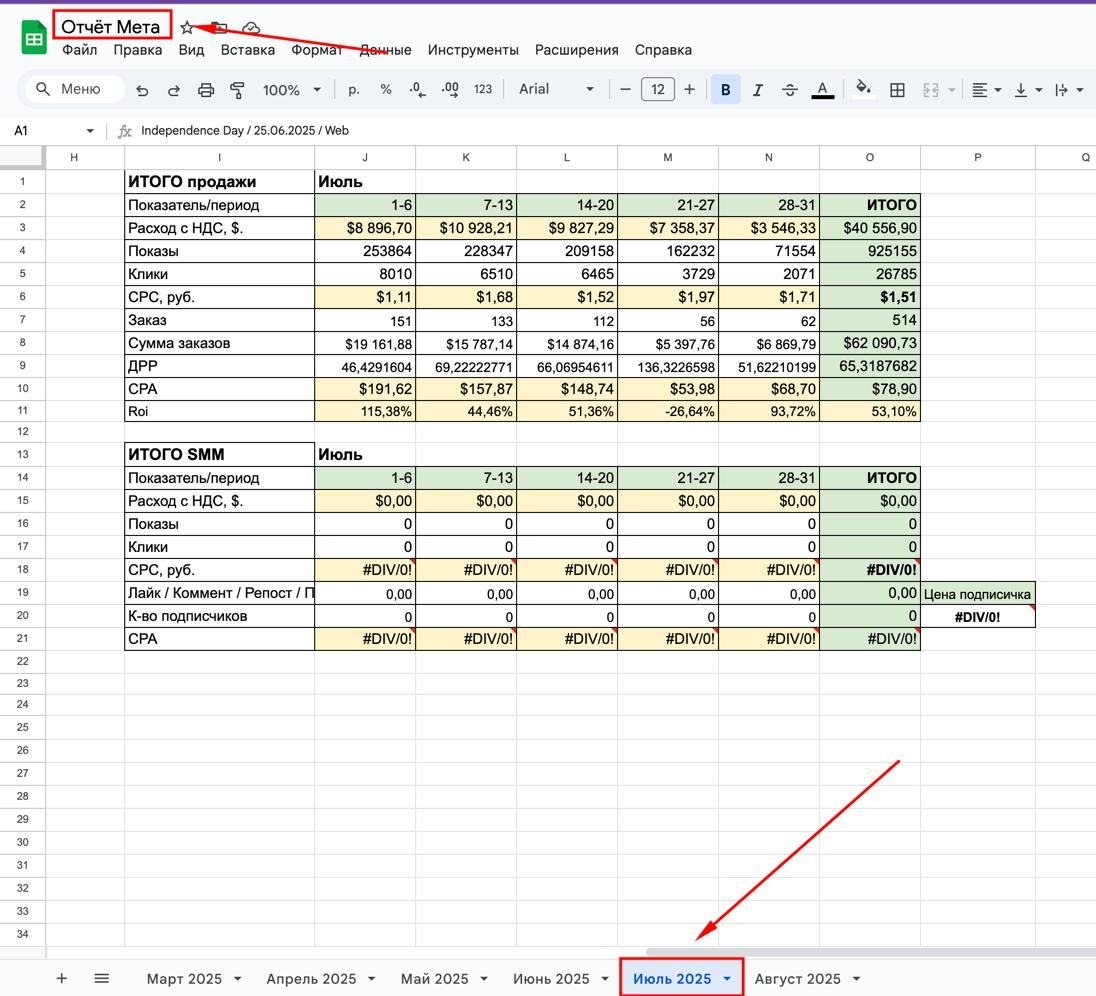
Task: Star the Отчёт Мета document
Action: [x=187, y=28]
